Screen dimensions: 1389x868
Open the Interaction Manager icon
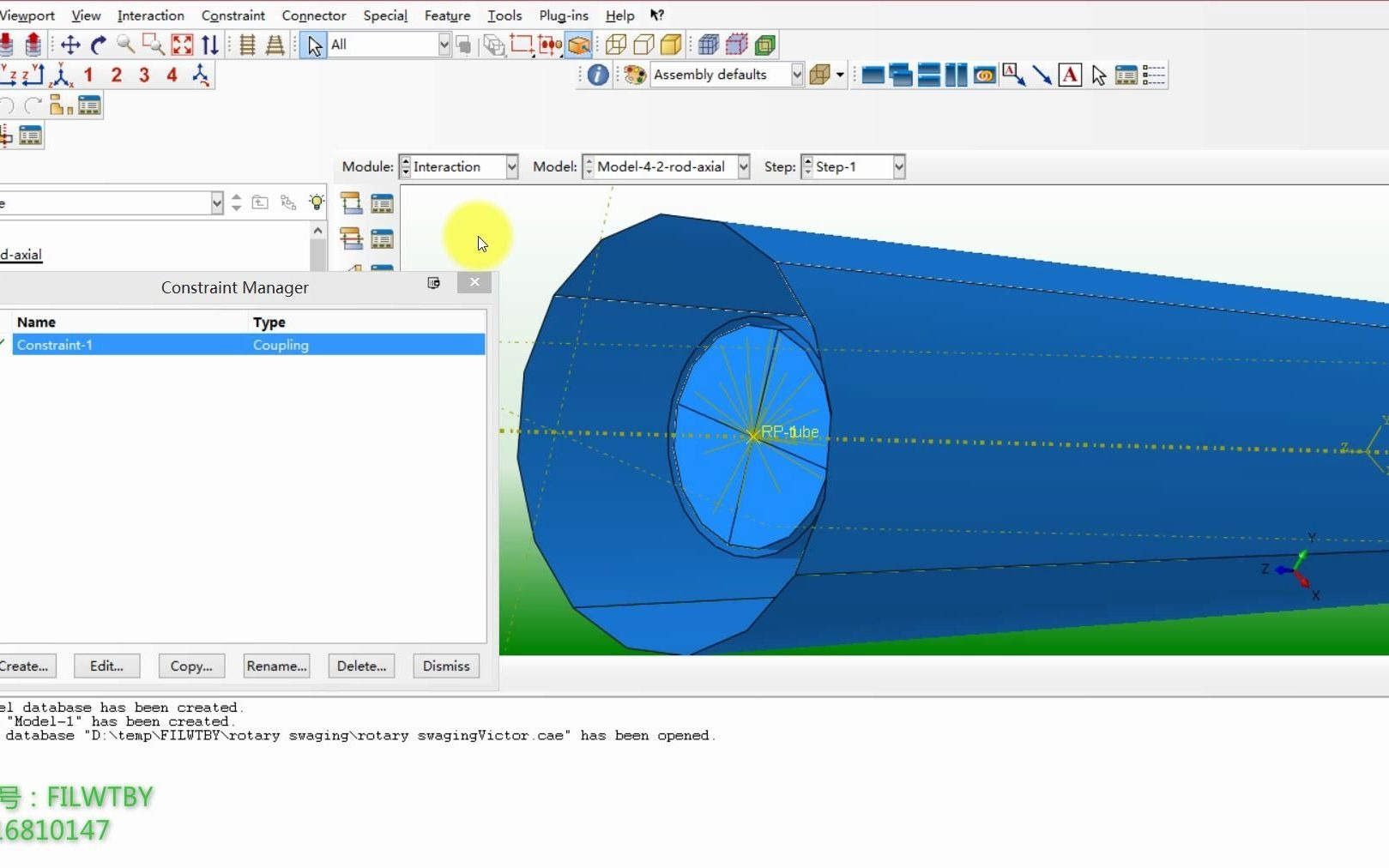pyautogui.click(x=382, y=203)
